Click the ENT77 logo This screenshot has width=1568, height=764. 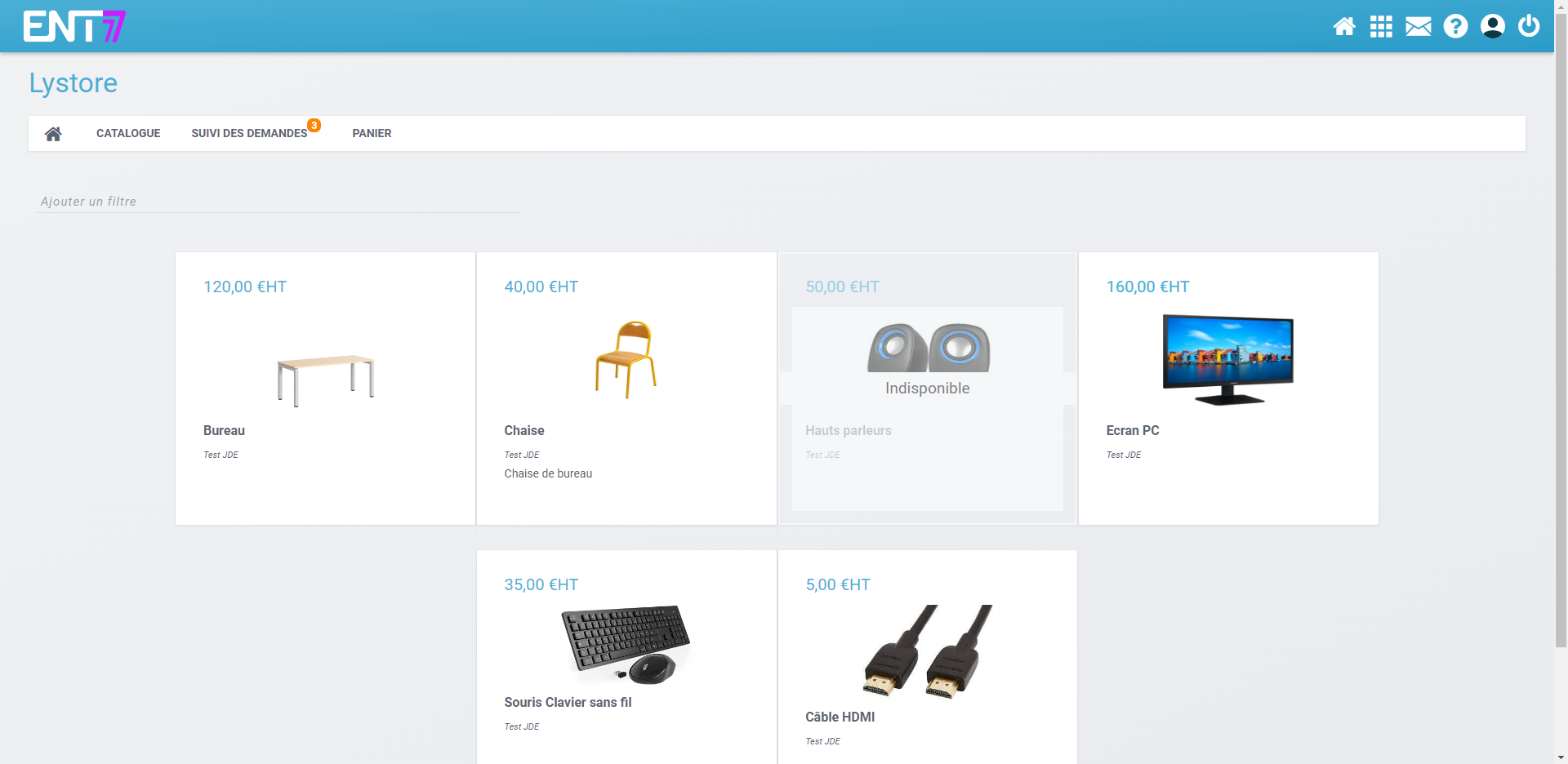click(74, 26)
